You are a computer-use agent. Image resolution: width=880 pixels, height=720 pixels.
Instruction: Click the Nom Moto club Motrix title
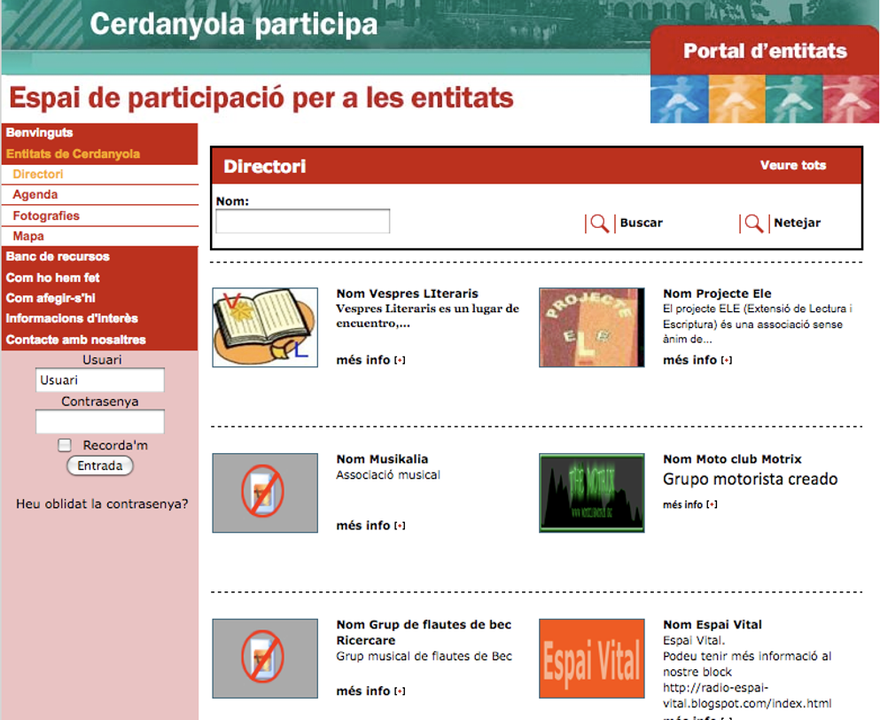tap(732, 459)
